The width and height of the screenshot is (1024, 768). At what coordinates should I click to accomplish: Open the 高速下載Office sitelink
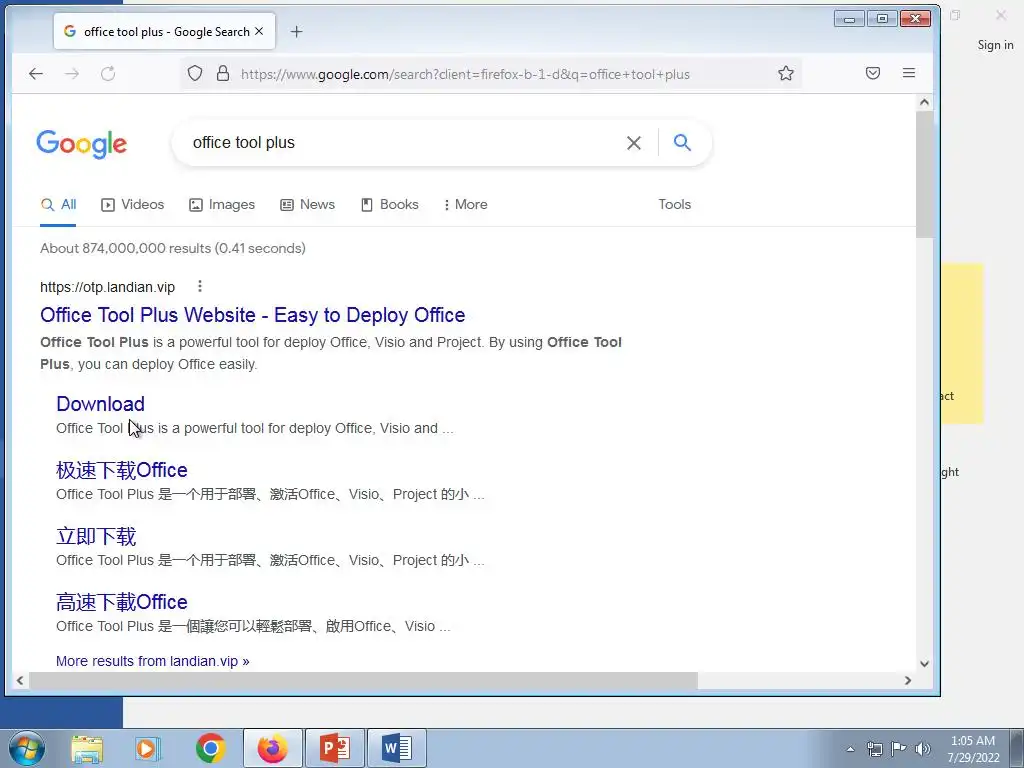(x=121, y=602)
